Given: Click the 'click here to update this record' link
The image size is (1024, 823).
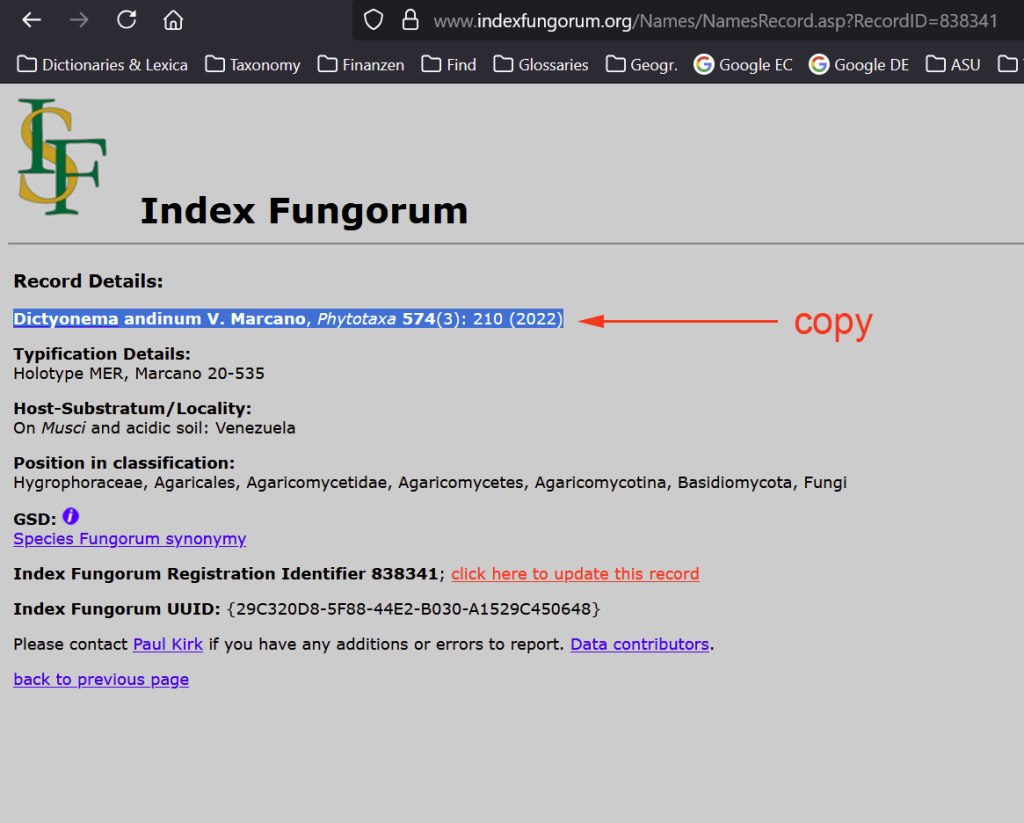Looking at the screenshot, I should [575, 574].
